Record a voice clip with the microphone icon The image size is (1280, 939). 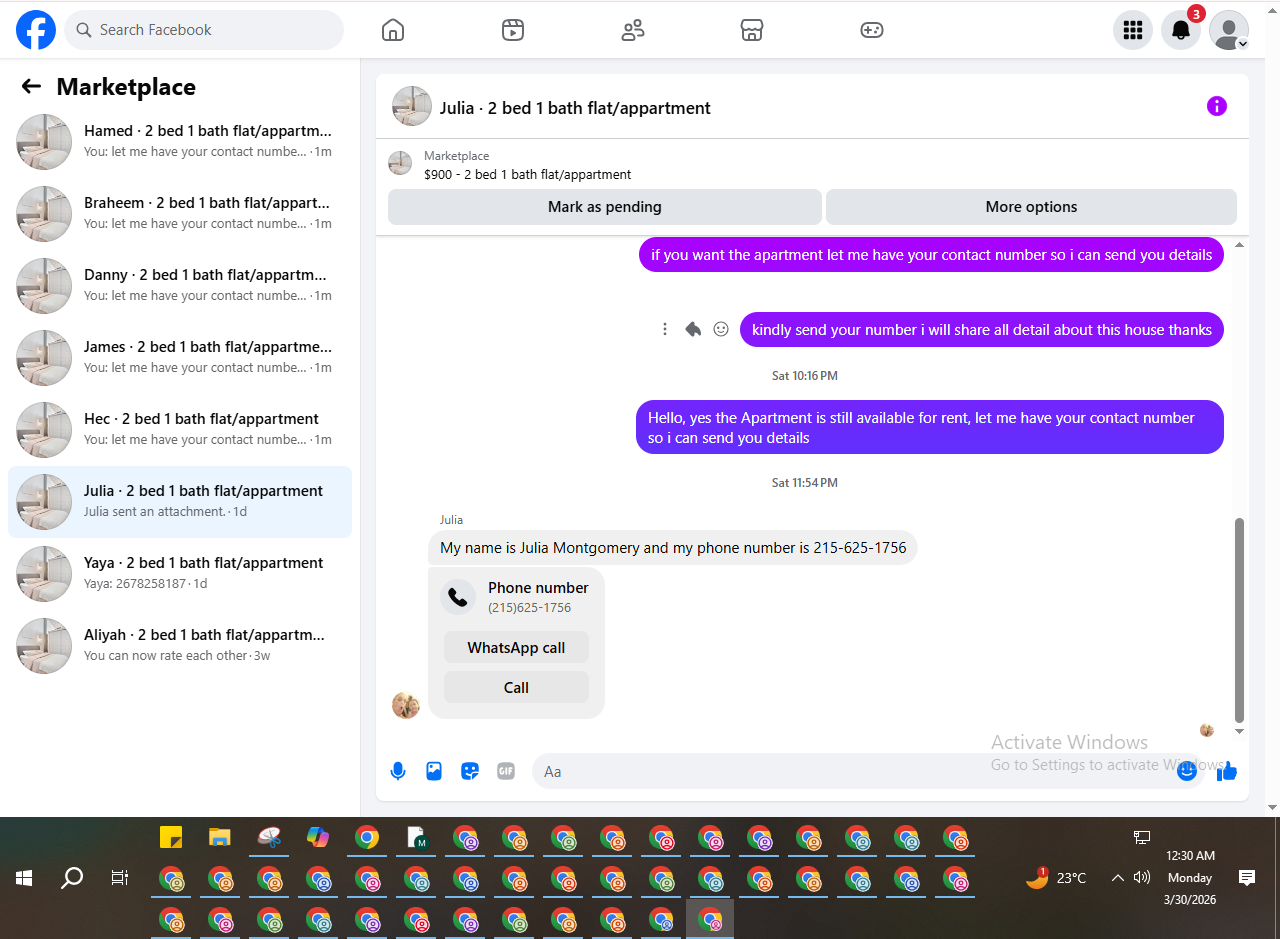[398, 771]
